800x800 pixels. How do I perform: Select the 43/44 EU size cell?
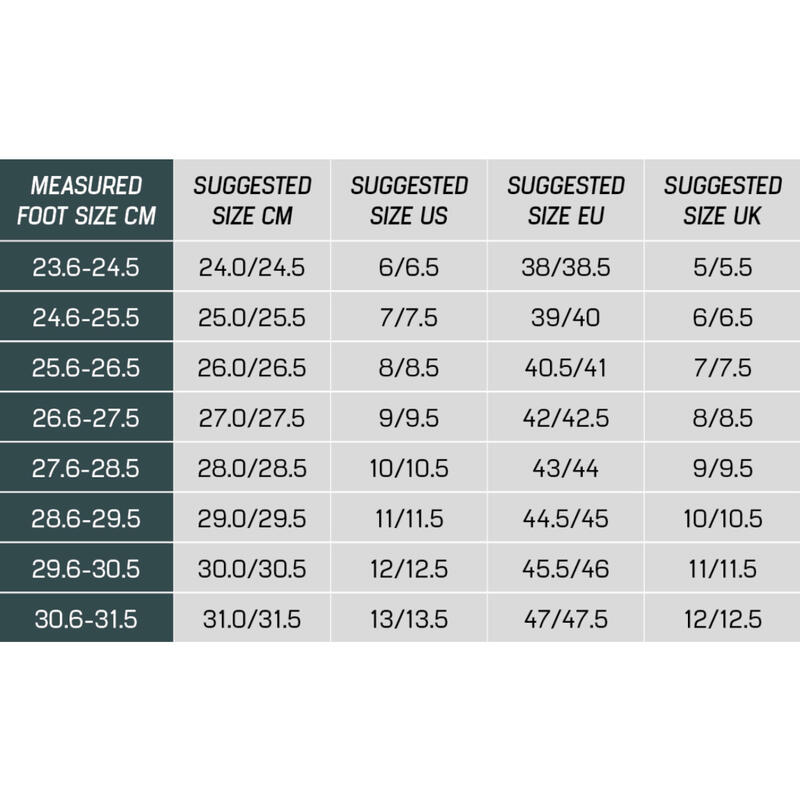[x=565, y=467]
